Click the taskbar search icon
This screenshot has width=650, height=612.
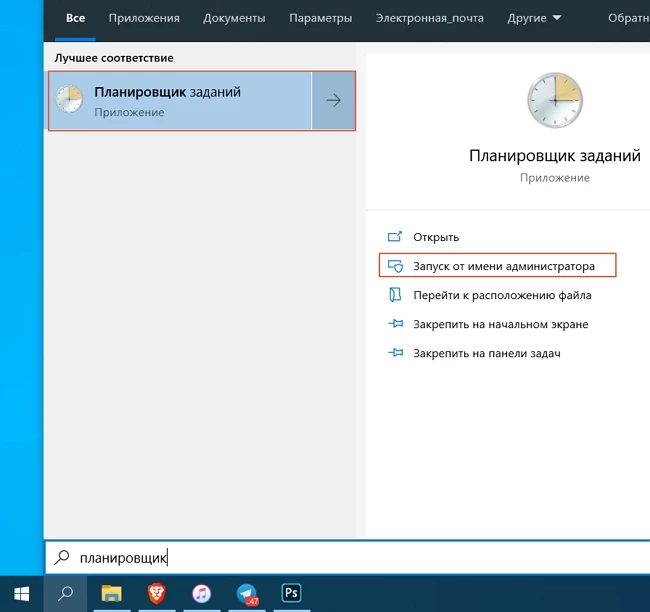[x=65, y=594]
